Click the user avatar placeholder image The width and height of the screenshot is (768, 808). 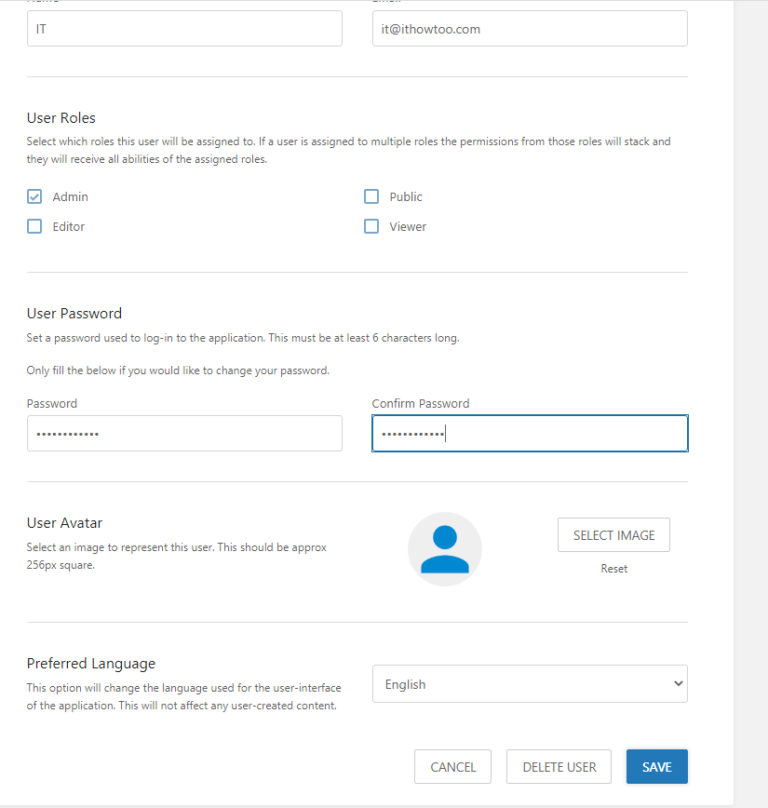coord(445,549)
